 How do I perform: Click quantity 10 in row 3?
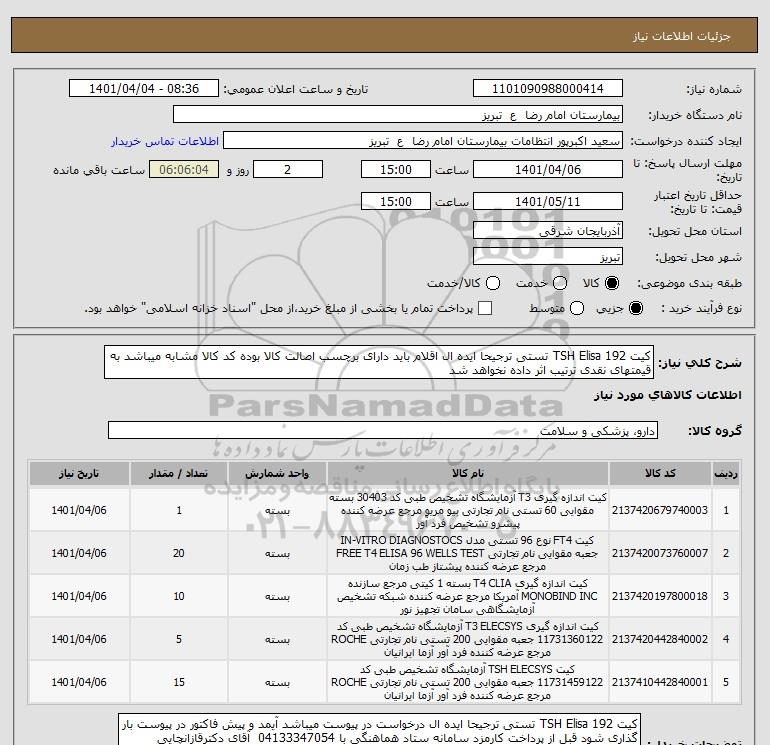(x=179, y=596)
